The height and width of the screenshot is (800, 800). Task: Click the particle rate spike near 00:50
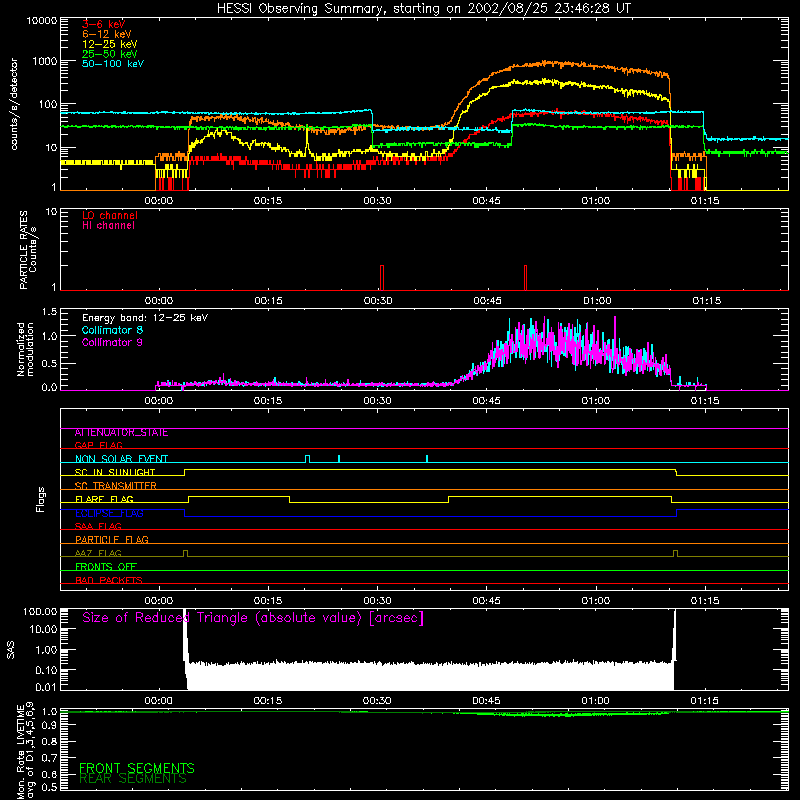tap(526, 278)
